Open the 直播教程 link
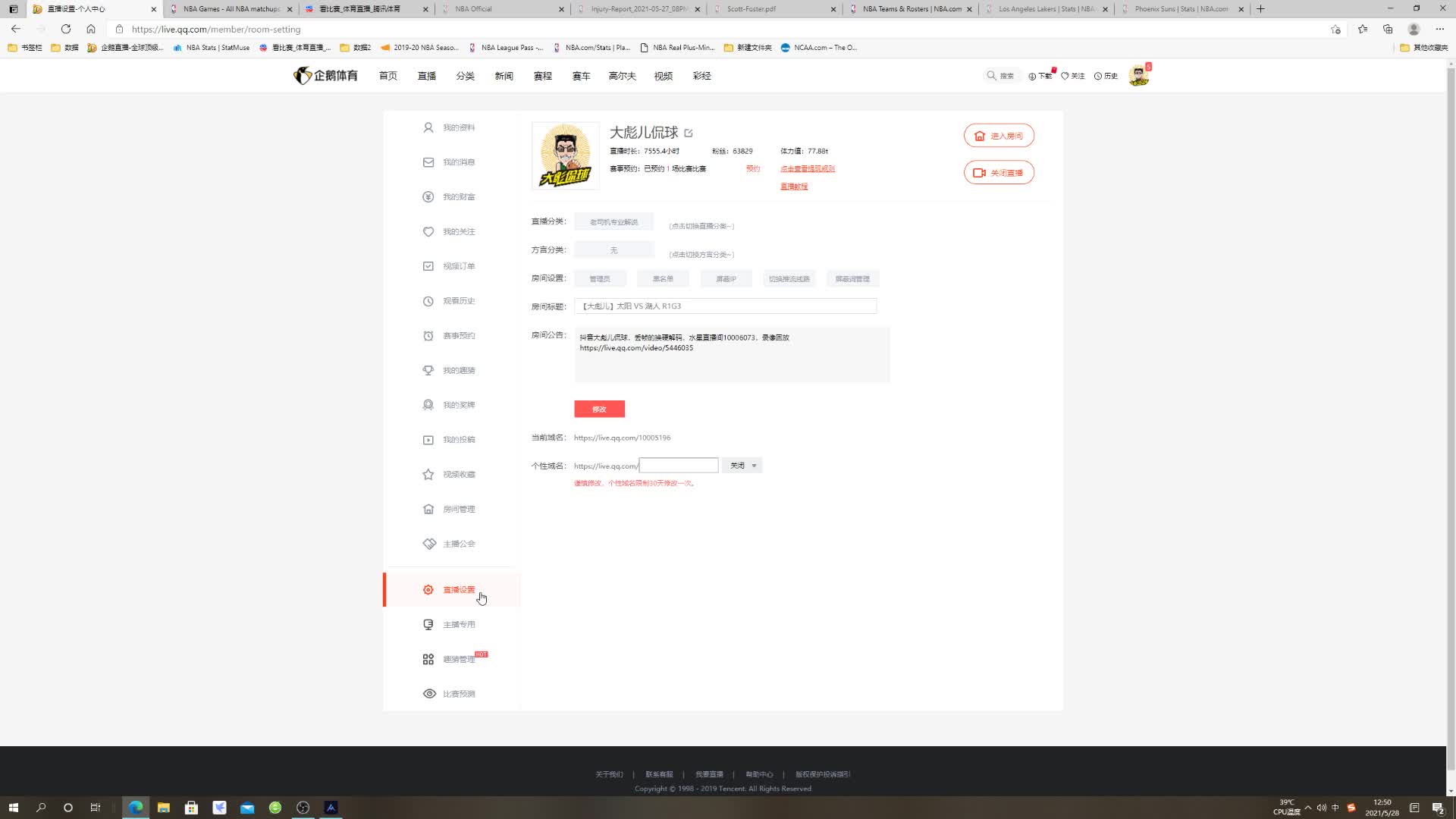 point(794,187)
